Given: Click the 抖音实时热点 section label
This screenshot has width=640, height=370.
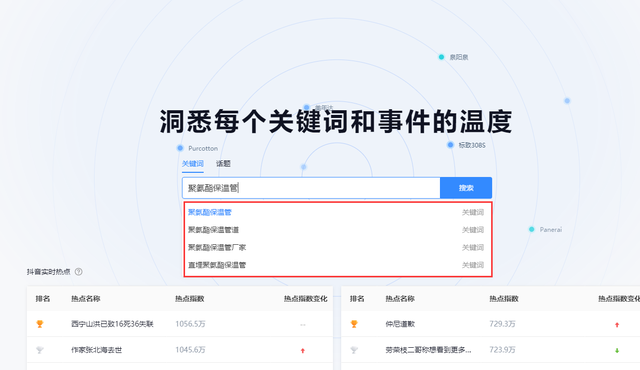Looking at the screenshot, I should click(49, 272).
